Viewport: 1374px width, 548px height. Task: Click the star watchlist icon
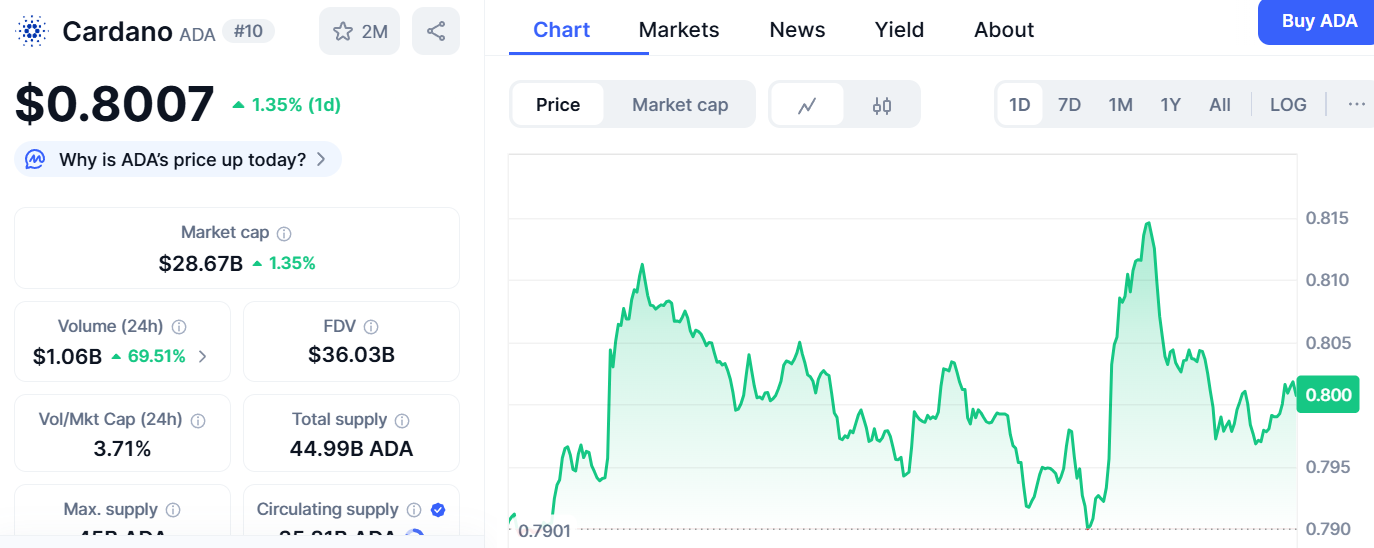coord(343,31)
